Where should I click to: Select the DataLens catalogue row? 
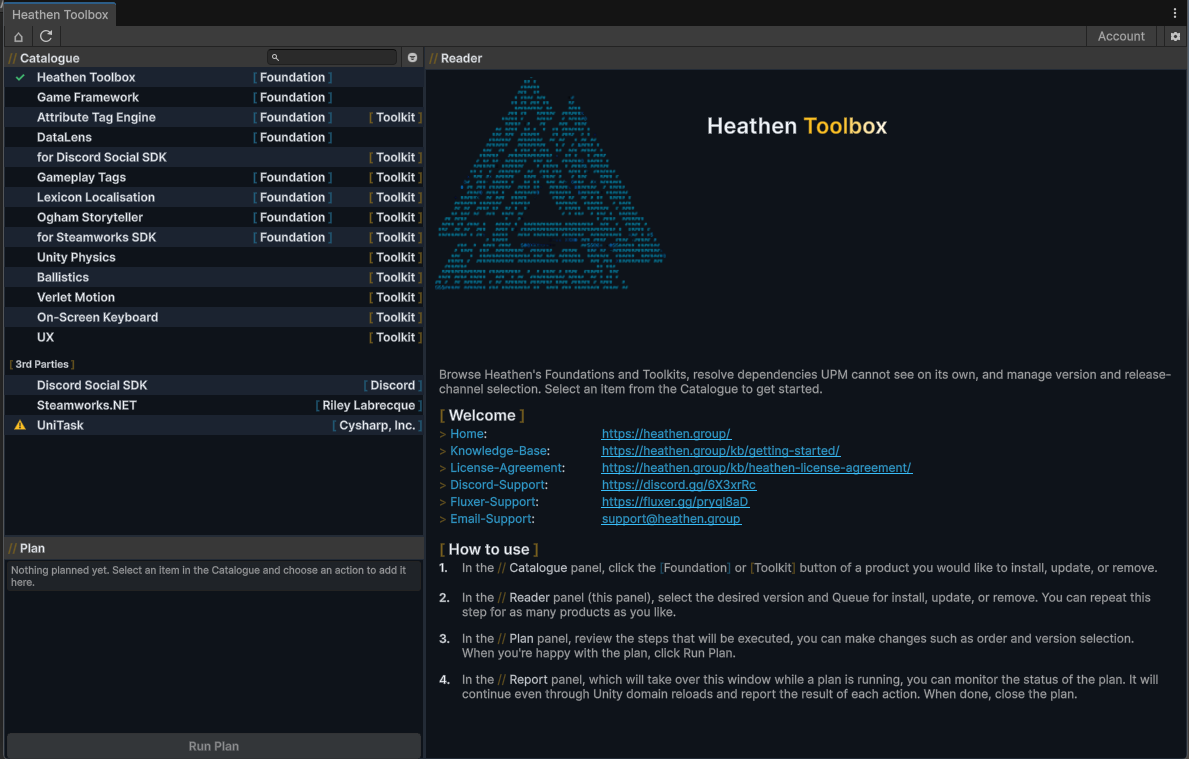214,137
